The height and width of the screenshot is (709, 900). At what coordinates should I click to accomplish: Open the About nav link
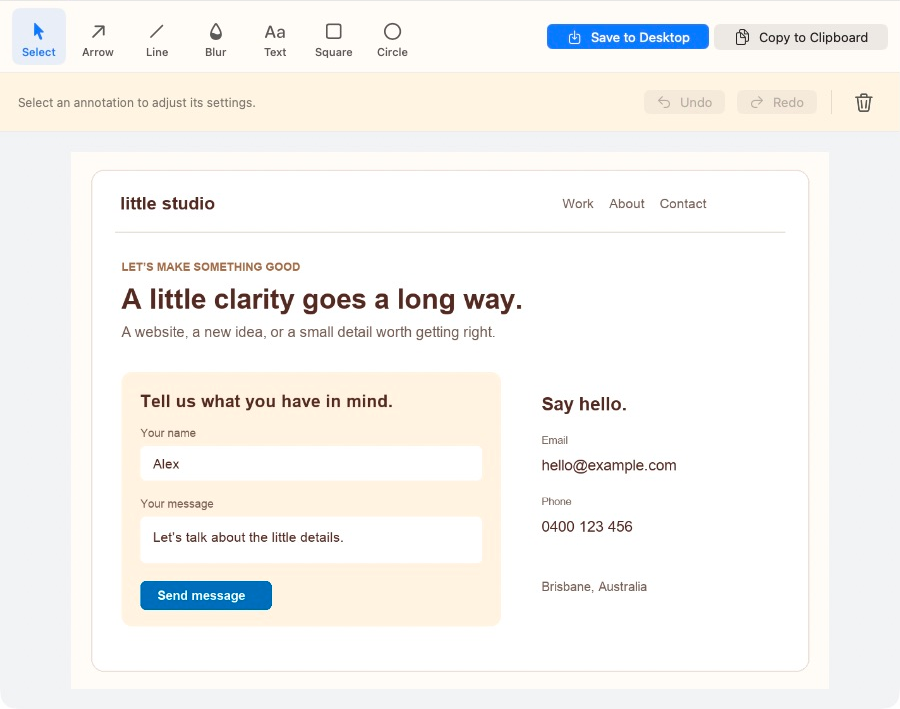coord(626,204)
